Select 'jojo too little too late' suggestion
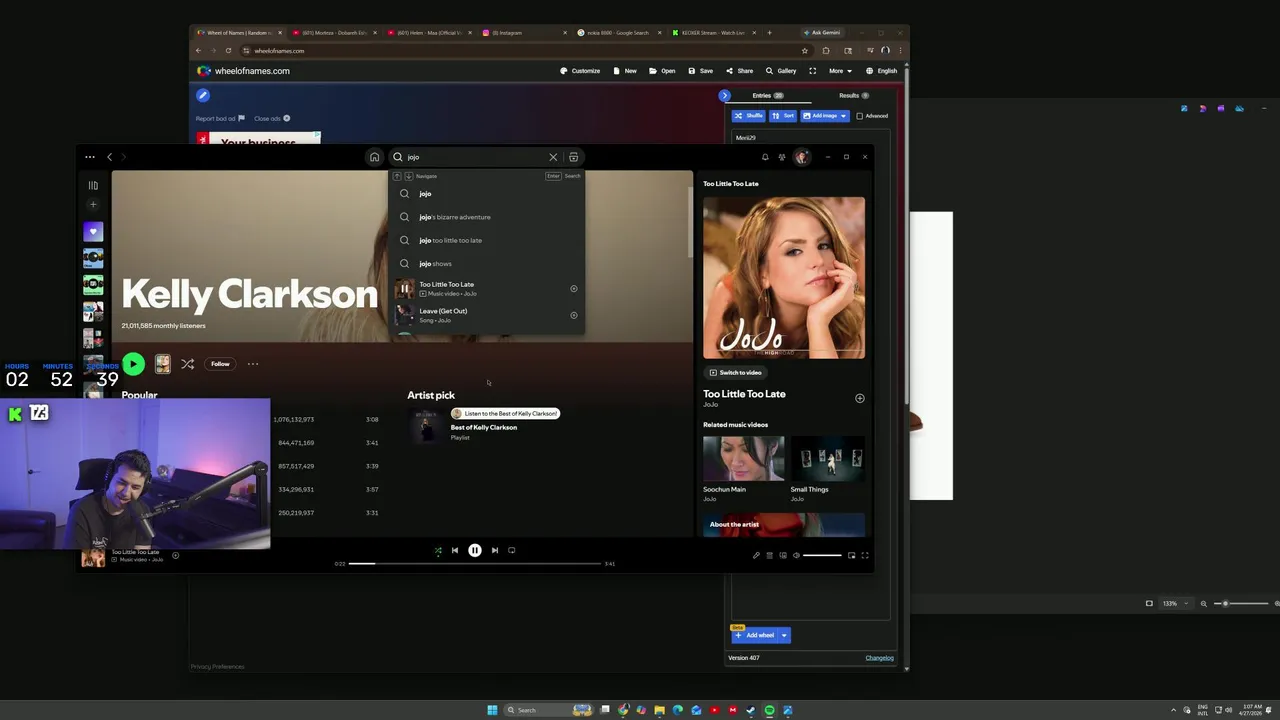1280x720 pixels. [486, 240]
